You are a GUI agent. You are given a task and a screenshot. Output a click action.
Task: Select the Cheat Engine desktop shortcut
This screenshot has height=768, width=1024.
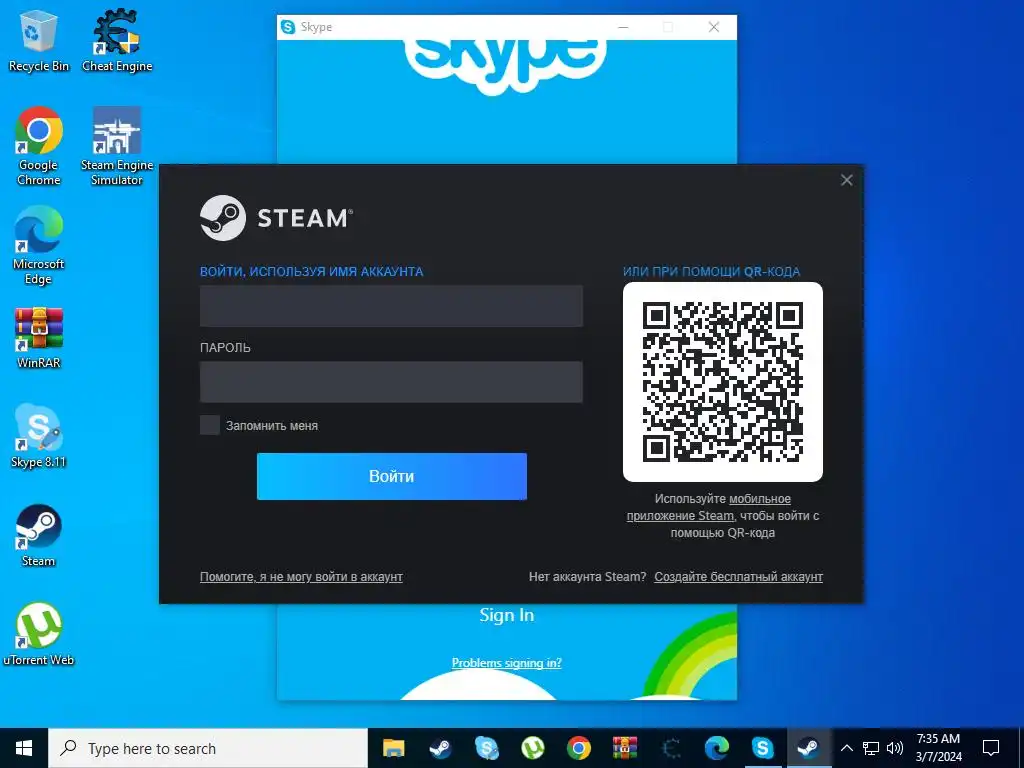[x=117, y=40]
